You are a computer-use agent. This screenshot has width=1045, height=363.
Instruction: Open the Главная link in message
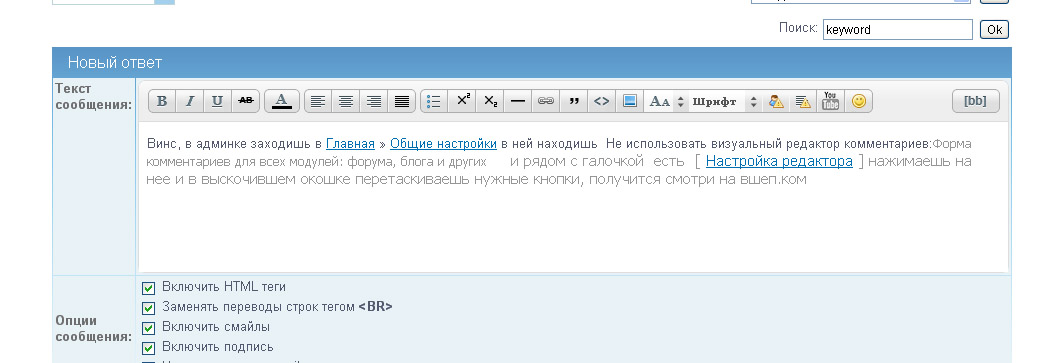[351, 143]
